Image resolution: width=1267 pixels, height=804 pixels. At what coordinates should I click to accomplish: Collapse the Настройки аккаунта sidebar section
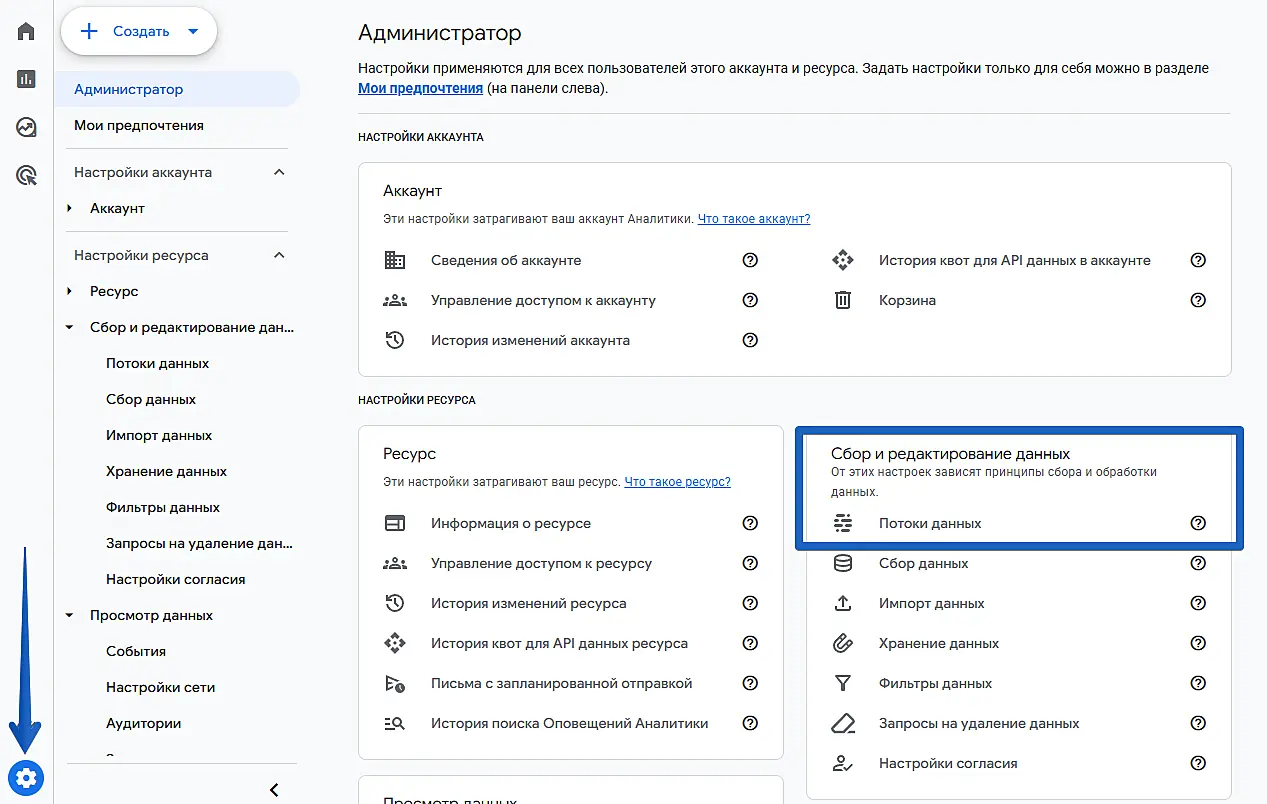(279, 172)
